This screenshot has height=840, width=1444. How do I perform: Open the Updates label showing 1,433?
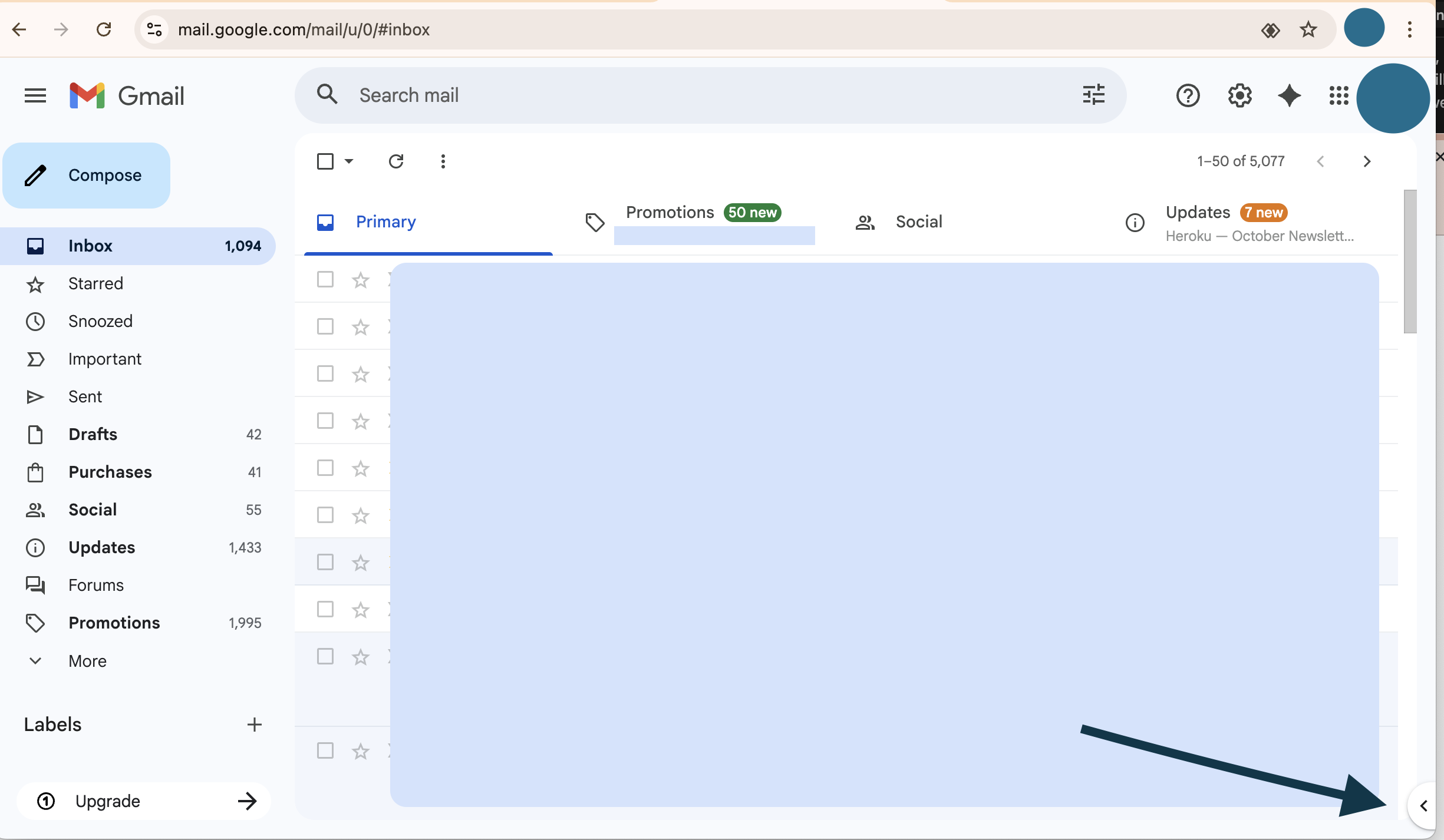[x=101, y=547]
